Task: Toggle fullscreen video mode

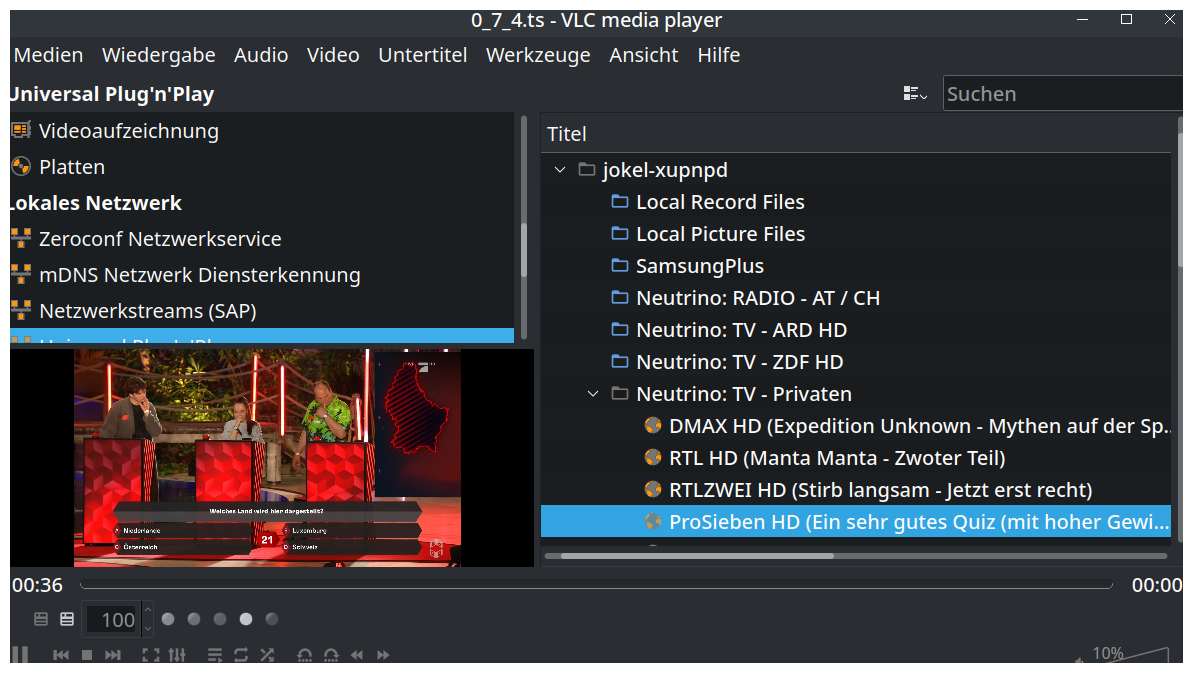Action: click(151, 655)
